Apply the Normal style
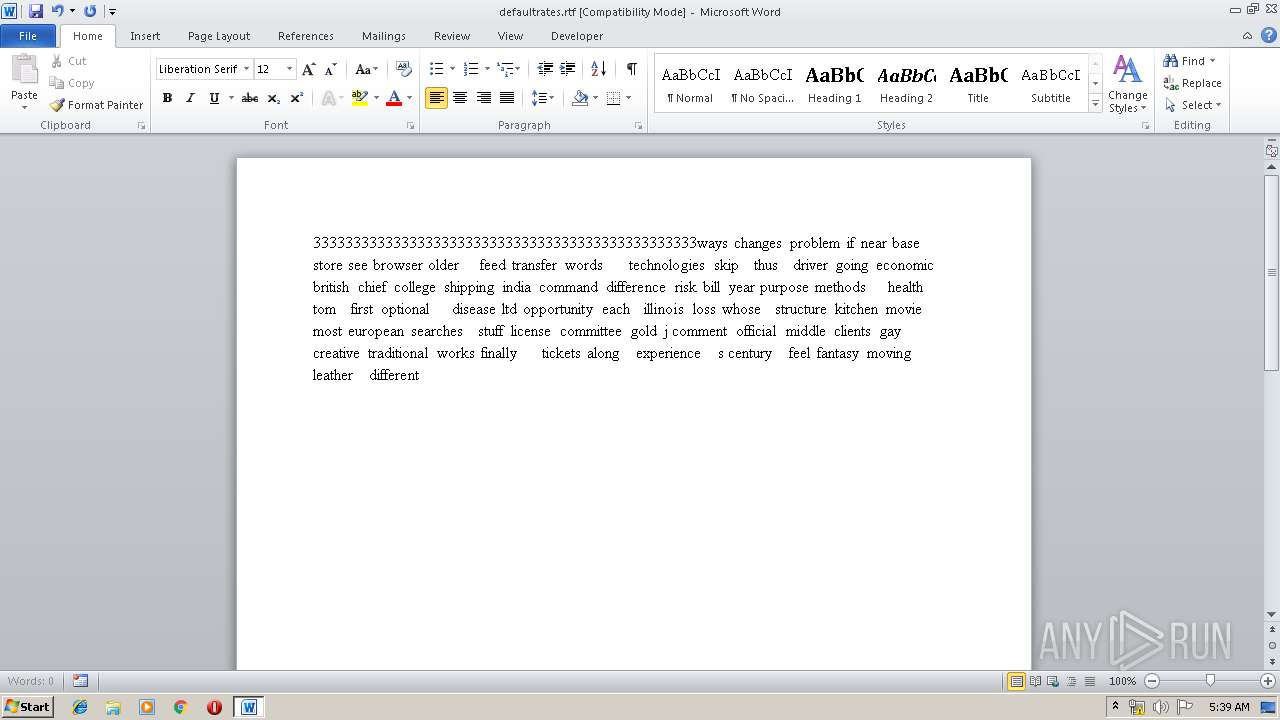 (690, 84)
